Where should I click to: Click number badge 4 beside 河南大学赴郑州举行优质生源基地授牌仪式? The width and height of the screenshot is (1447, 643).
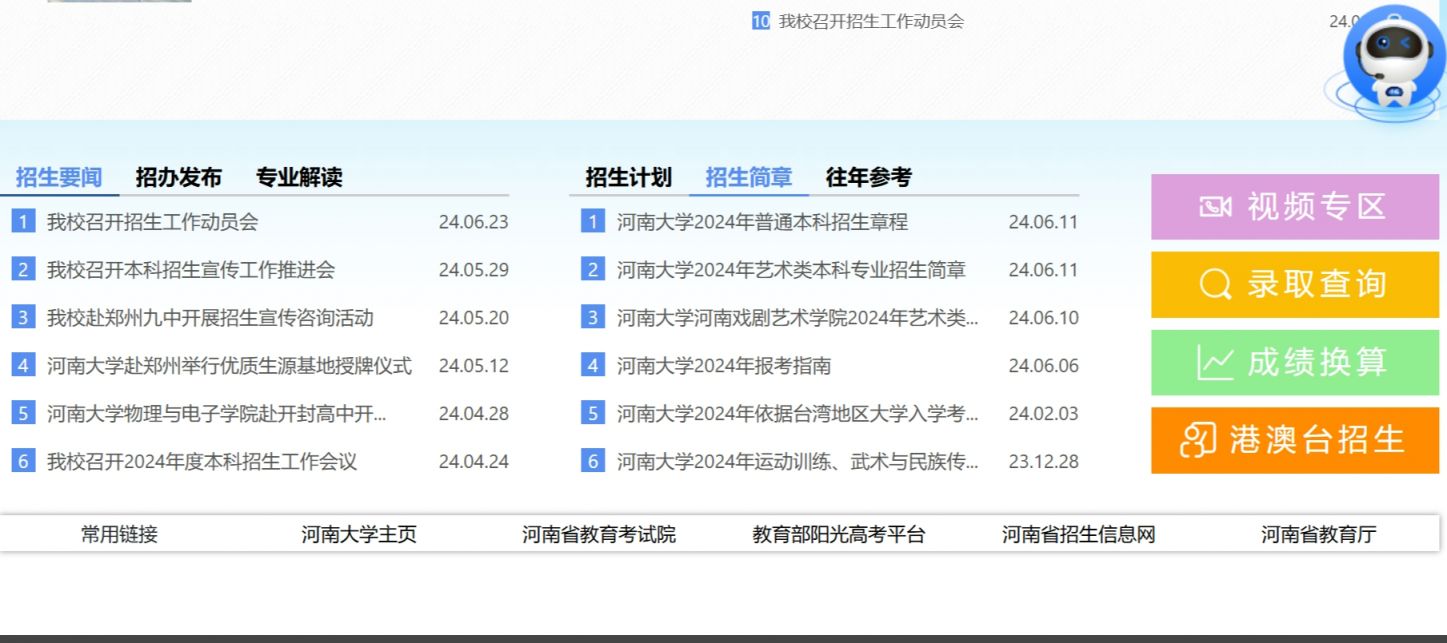click(x=23, y=365)
